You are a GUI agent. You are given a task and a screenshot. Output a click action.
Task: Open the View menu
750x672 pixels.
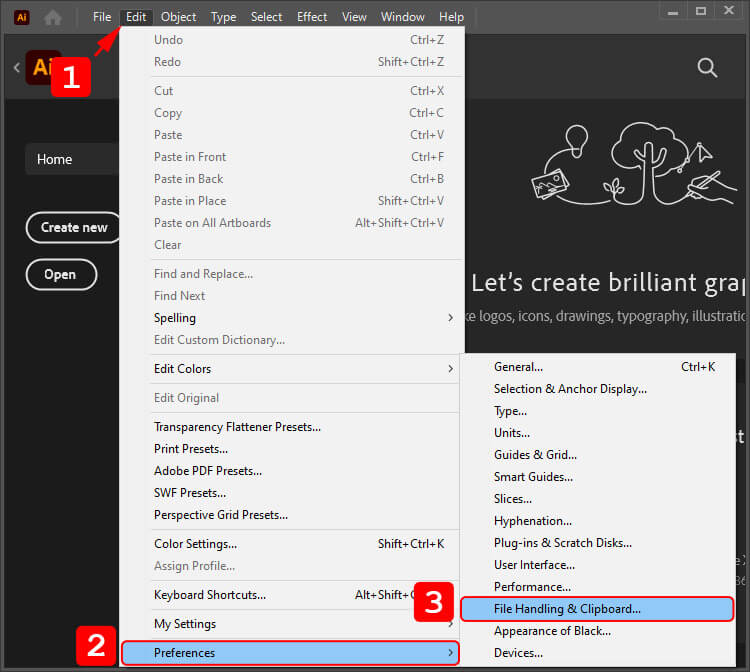pos(354,17)
